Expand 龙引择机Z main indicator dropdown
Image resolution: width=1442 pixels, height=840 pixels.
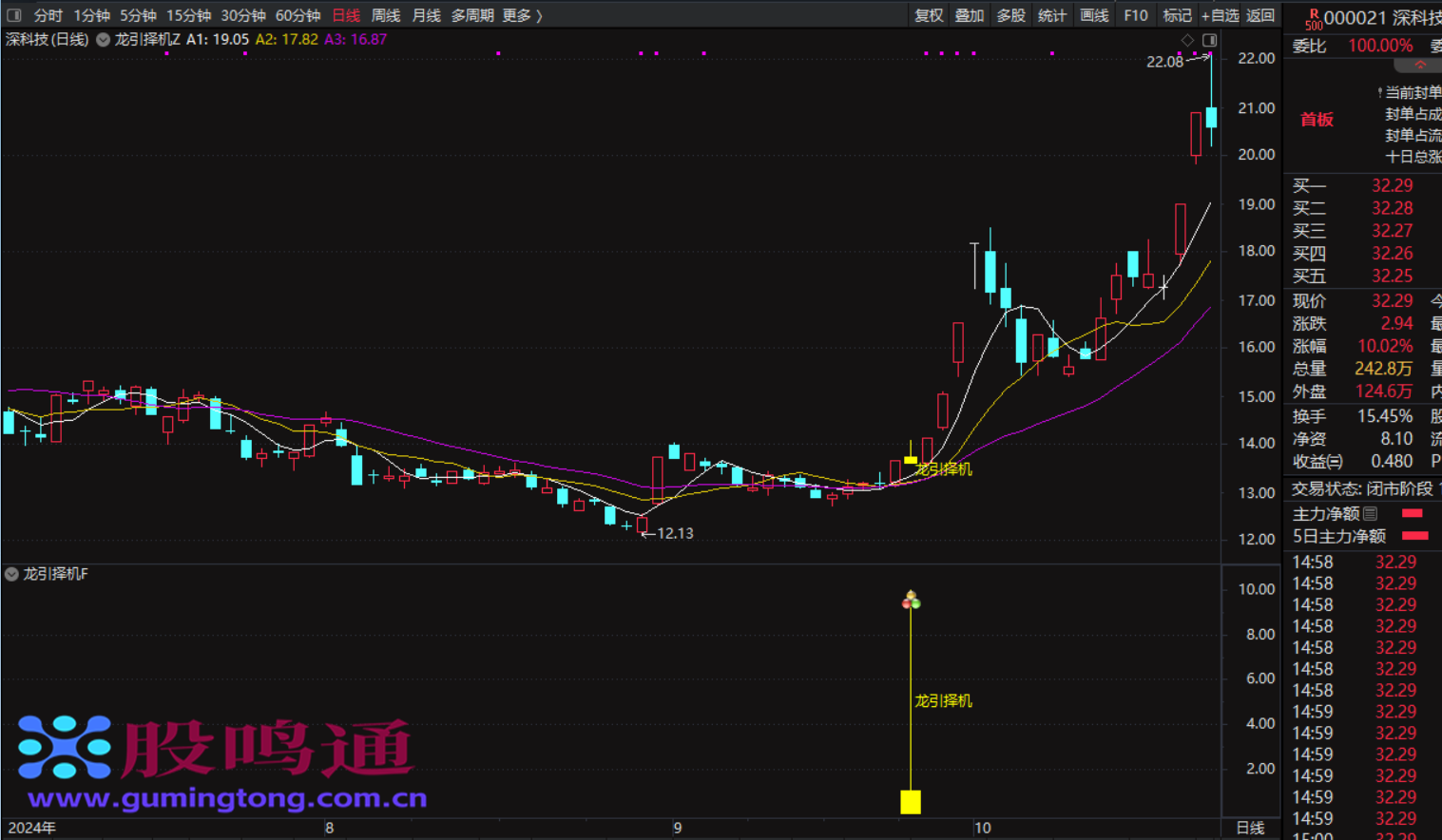pyautogui.click(x=103, y=40)
